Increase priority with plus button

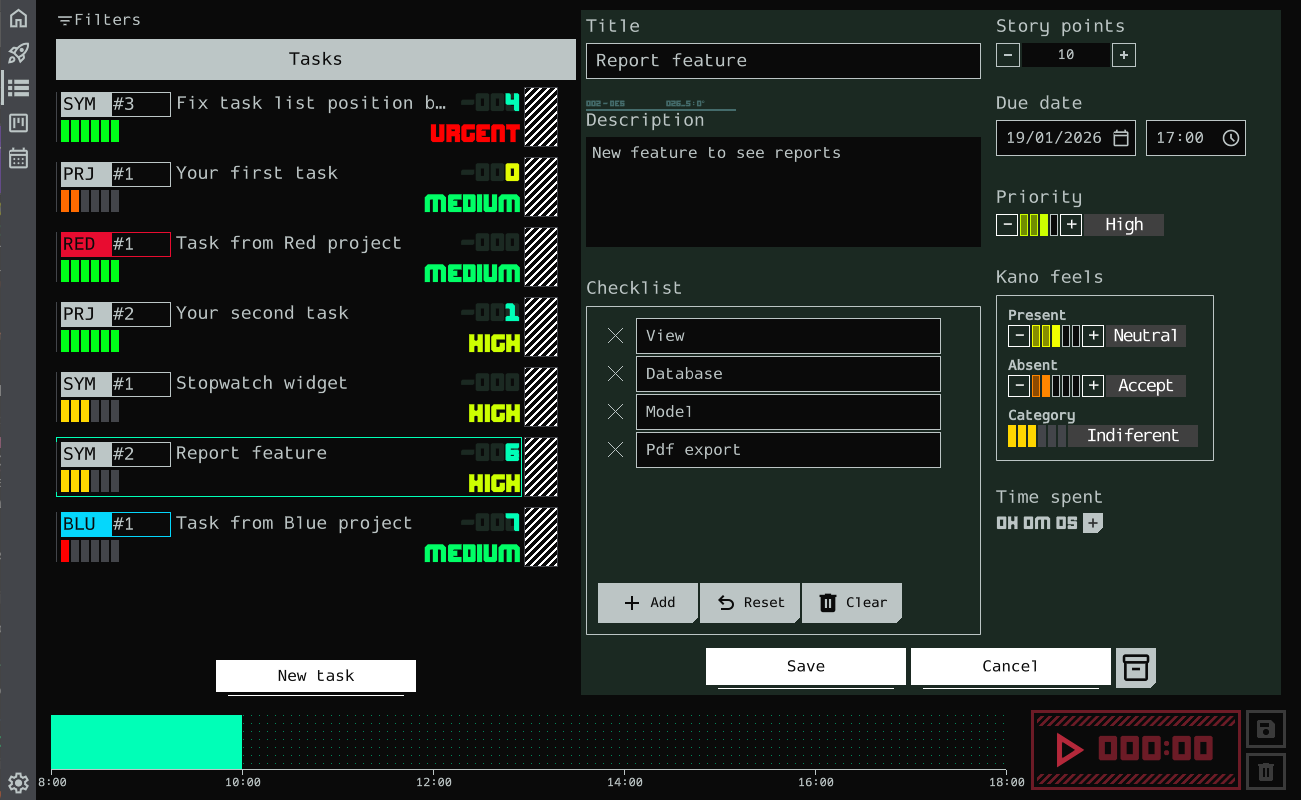click(1071, 225)
